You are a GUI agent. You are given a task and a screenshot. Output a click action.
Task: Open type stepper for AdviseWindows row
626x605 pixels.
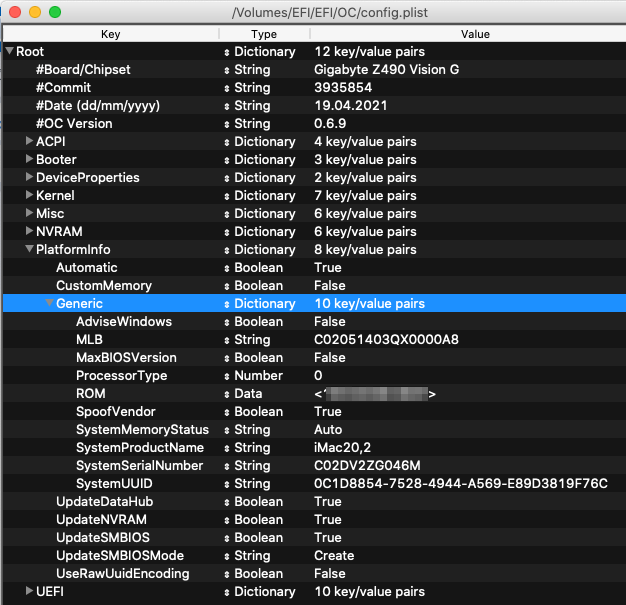coord(227,322)
